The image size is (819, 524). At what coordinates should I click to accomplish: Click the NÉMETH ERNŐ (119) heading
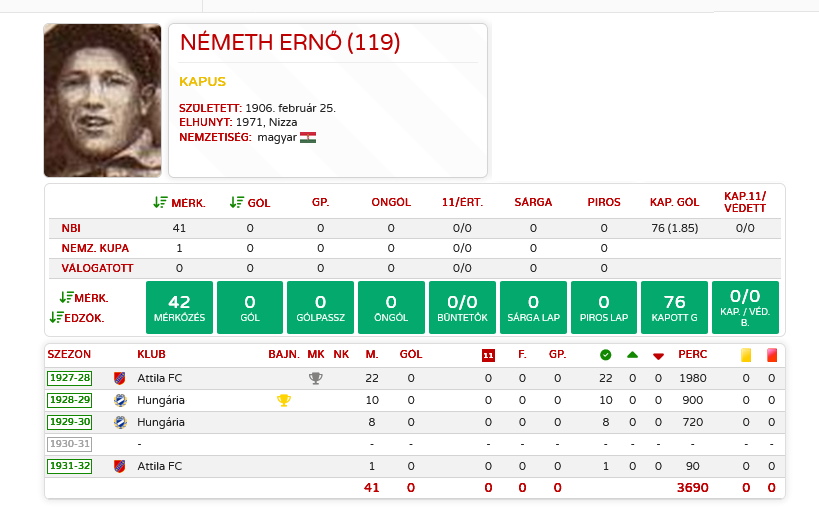(290, 42)
